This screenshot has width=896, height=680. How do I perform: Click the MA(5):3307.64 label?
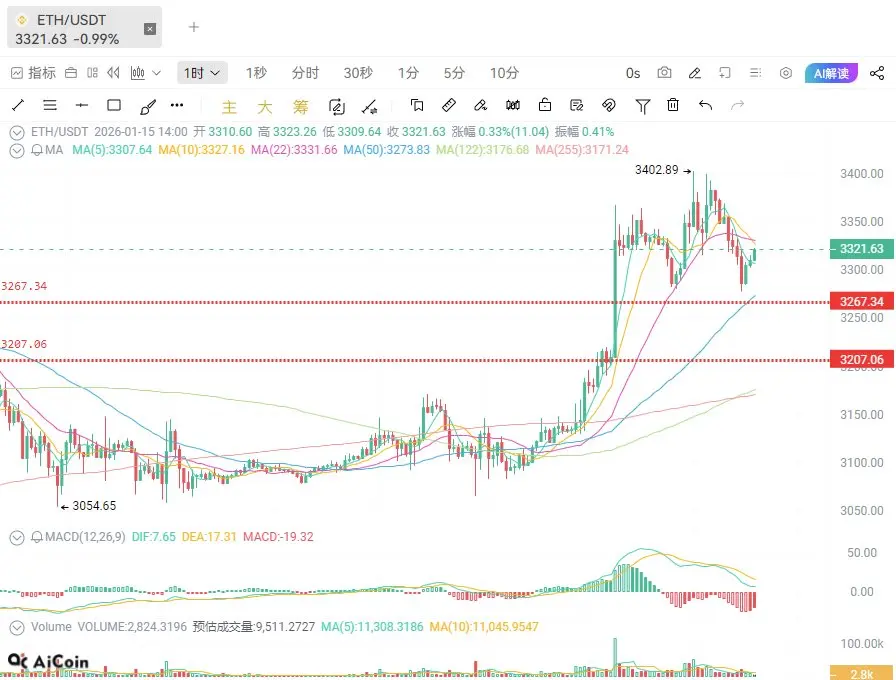[112, 150]
